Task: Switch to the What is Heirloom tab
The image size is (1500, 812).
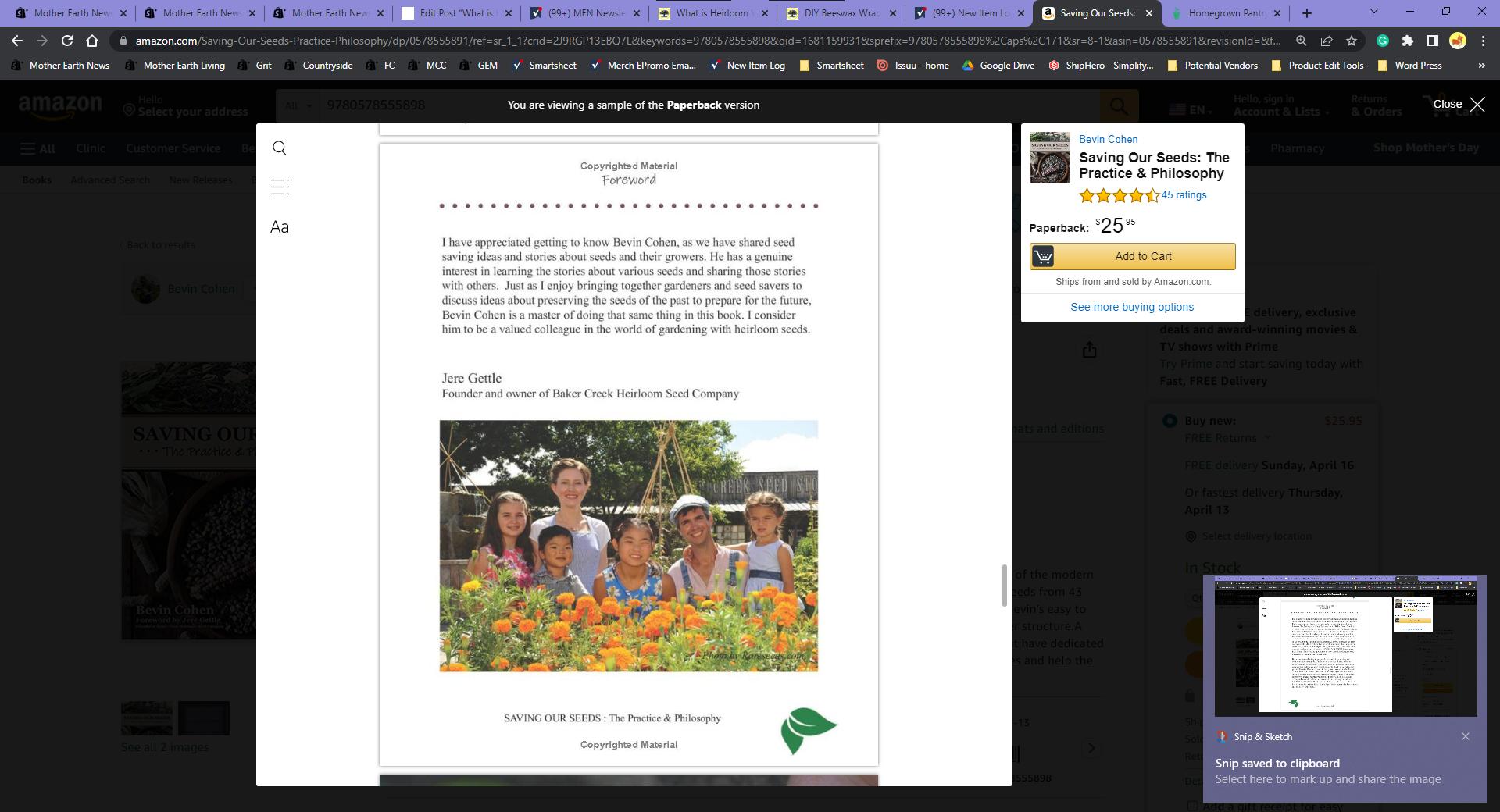Action: coord(713,12)
